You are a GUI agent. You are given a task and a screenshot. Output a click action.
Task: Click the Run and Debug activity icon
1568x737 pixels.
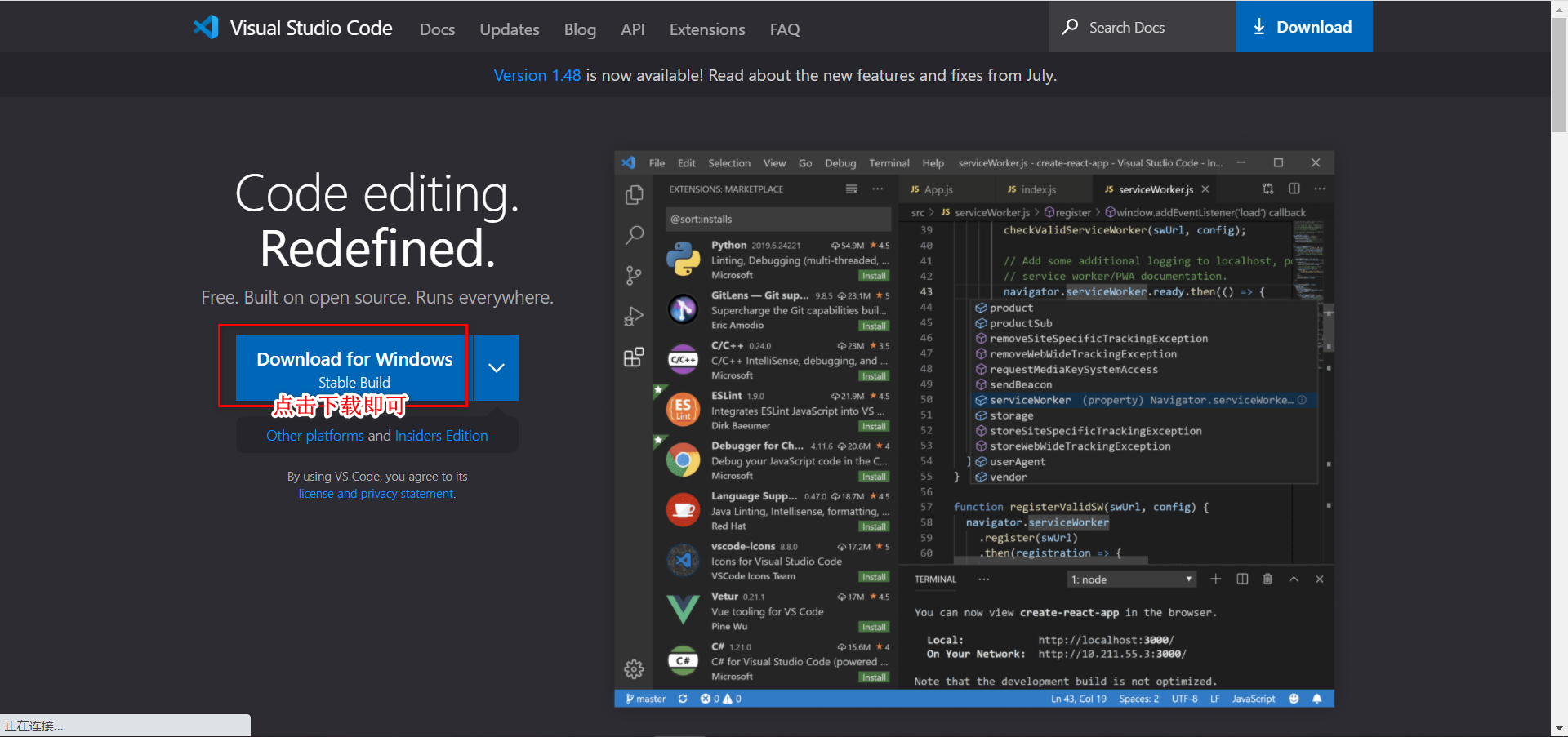(x=634, y=317)
